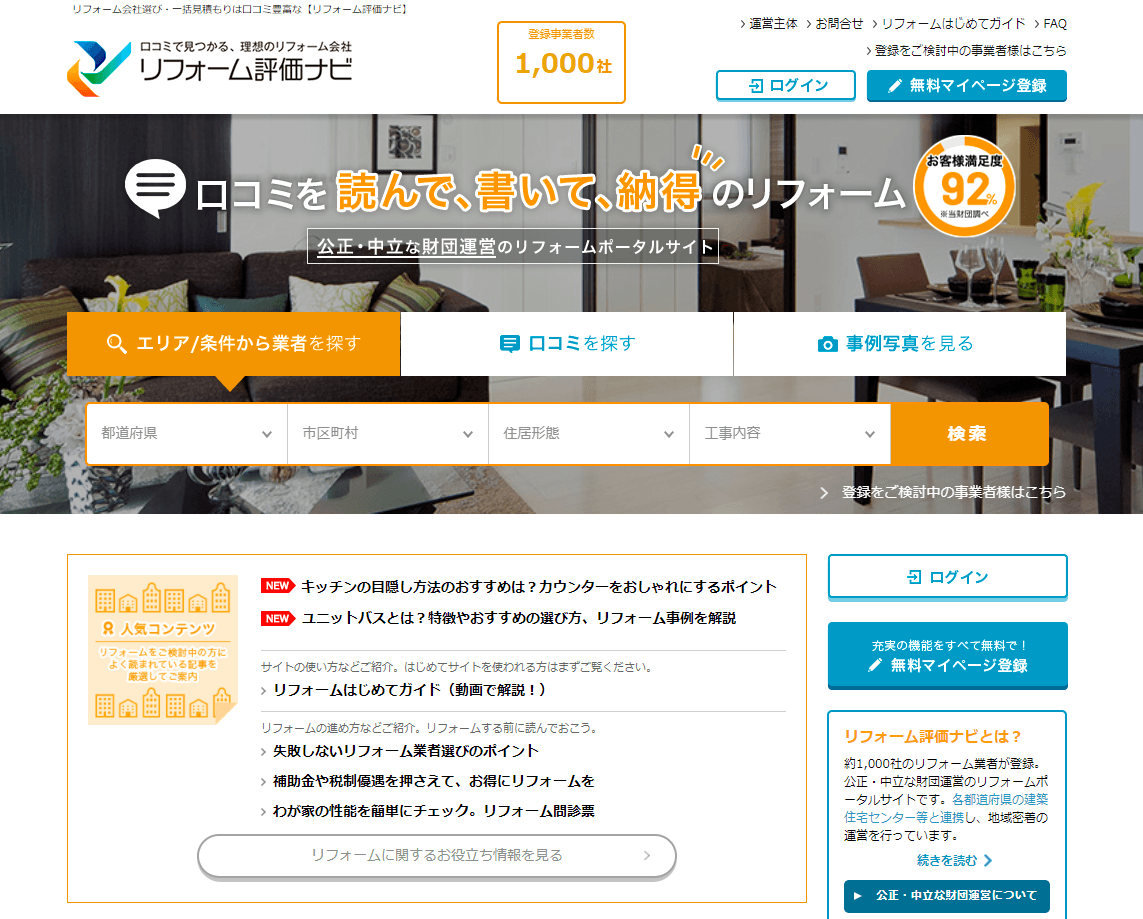
Task: Open the 都道府県 dropdown
Action: tap(186, 433)
